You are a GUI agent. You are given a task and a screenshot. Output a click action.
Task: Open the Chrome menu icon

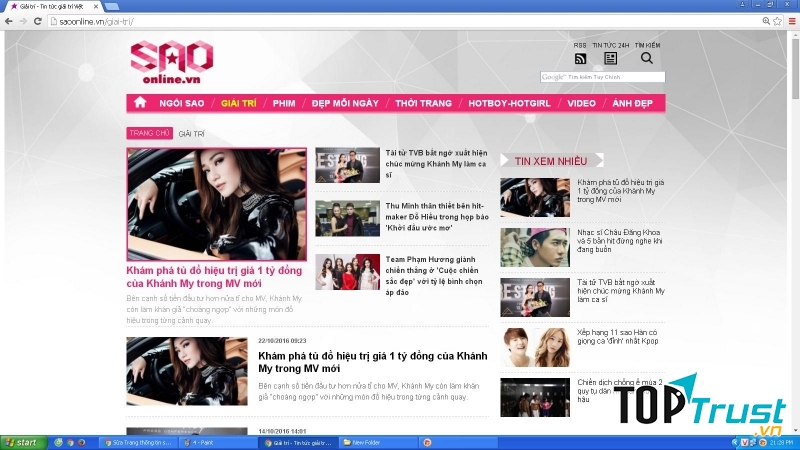coord(792,21)
